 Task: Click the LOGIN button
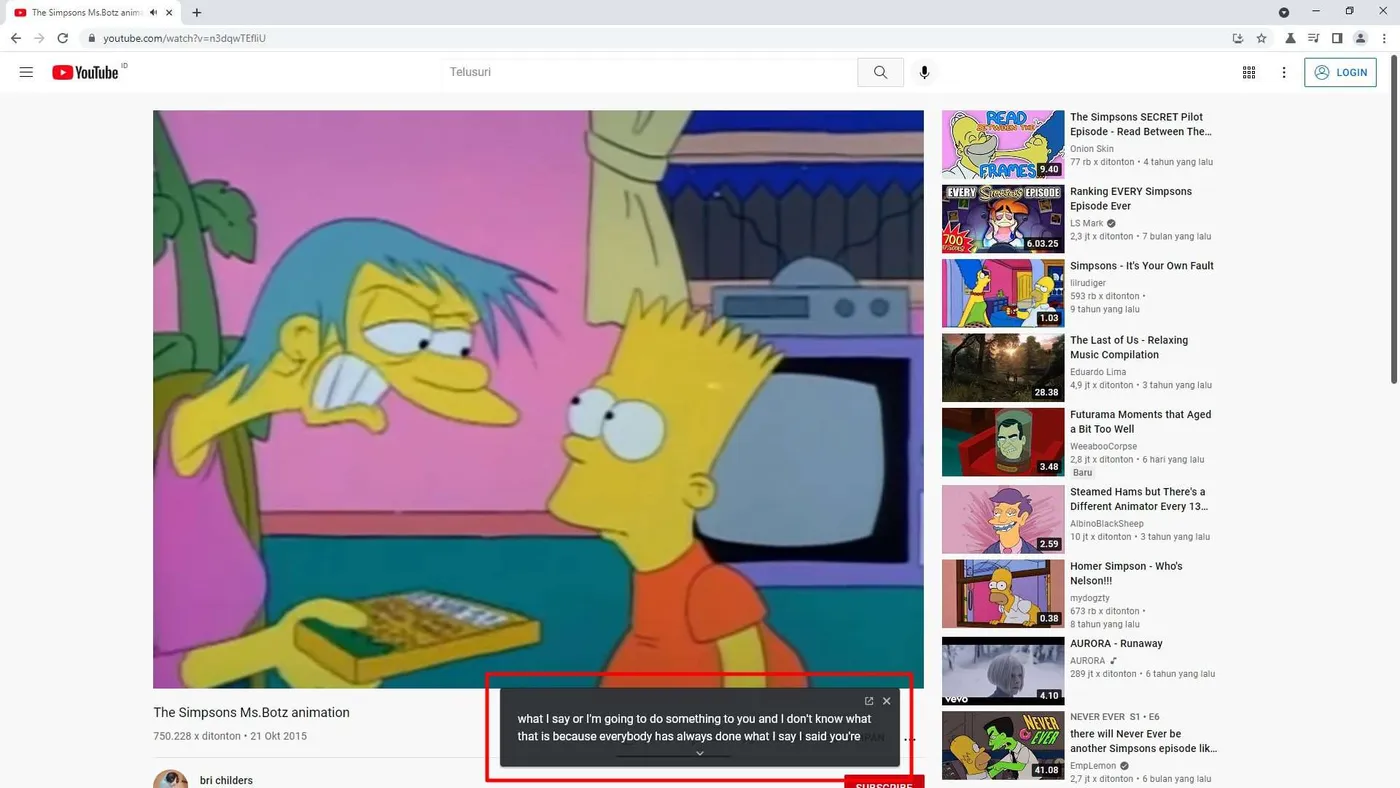[x=1340, y=72]
